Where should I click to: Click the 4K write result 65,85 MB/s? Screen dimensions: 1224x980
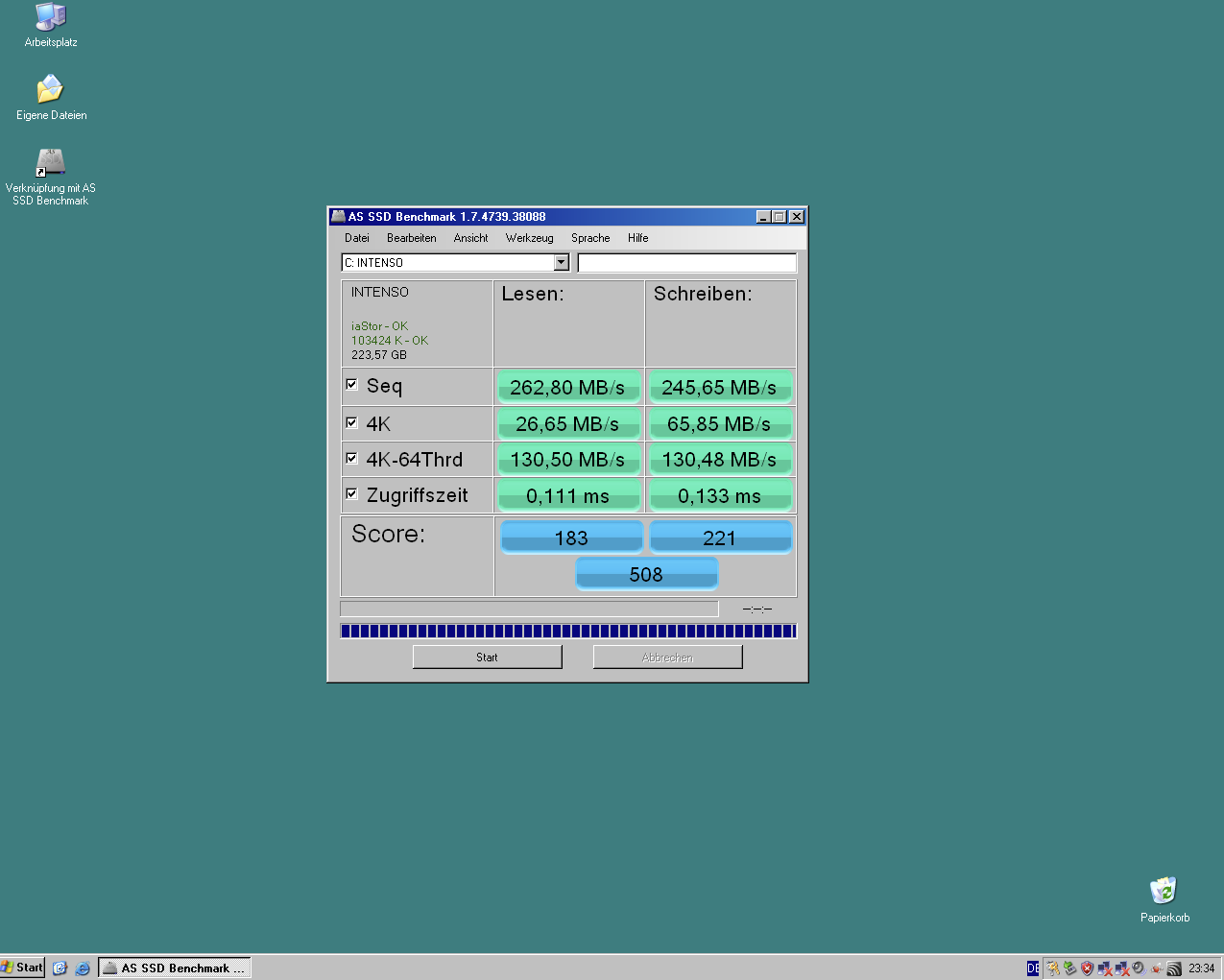(719, 423)
